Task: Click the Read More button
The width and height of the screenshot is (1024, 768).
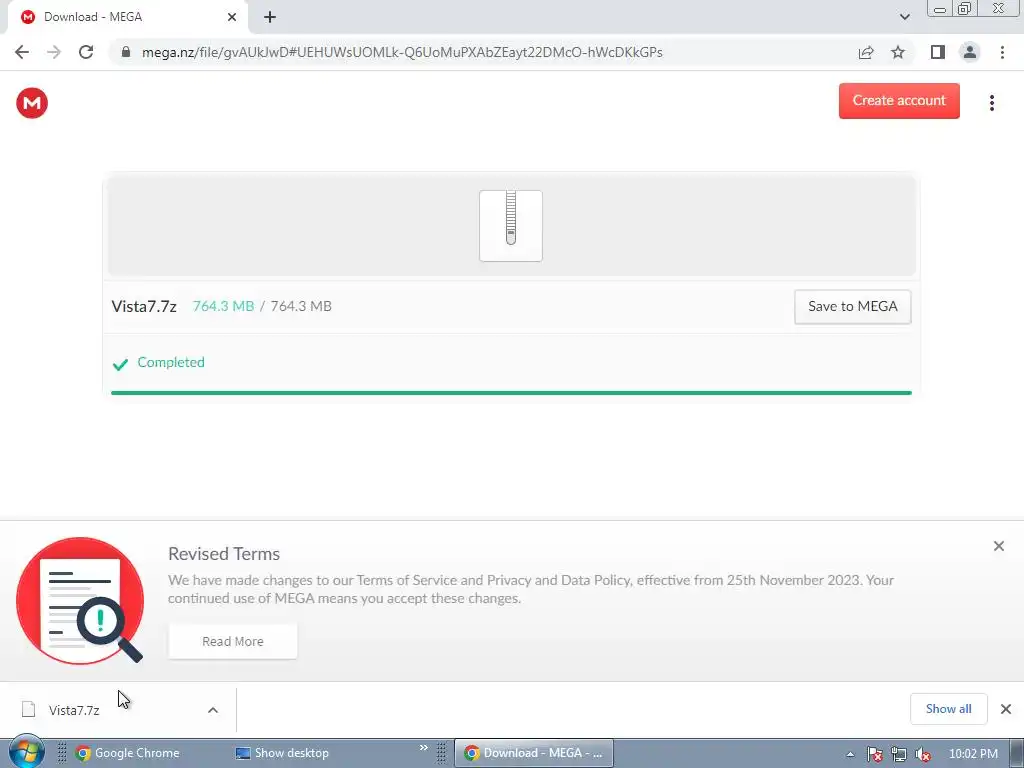Action: pyautogui.click(x=232, y=641)
